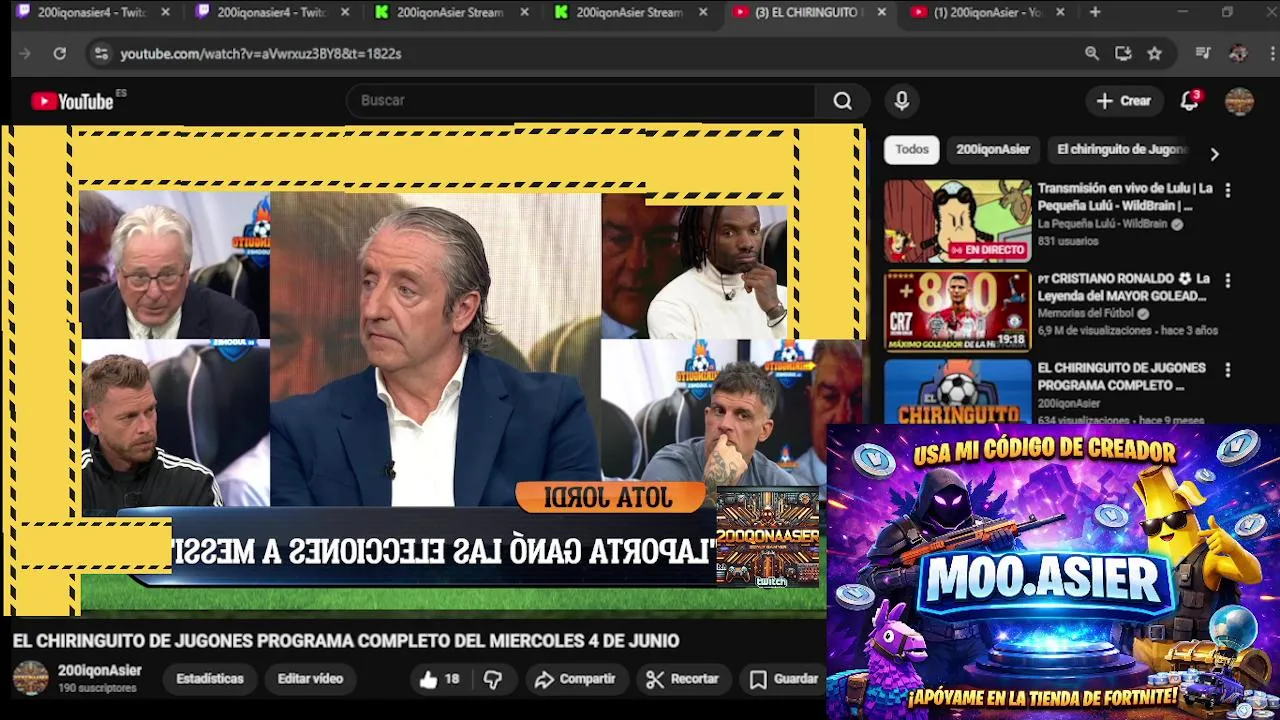The image size is (1280, 720).
Task: Open the 200iqonAsier channel name link
Action: [99, 671]
